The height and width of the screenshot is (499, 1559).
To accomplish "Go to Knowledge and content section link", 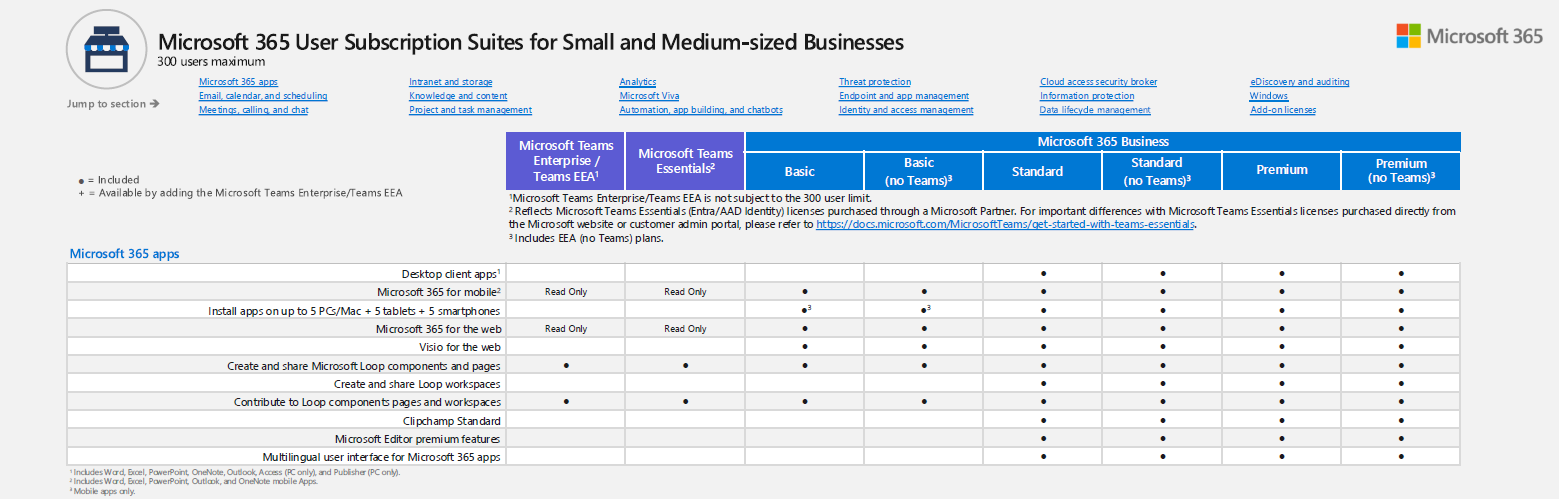I will click(x=458, y=96).
